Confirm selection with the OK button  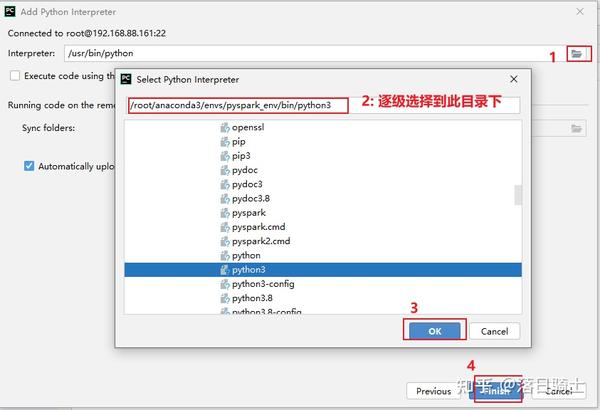pos(435,331)
